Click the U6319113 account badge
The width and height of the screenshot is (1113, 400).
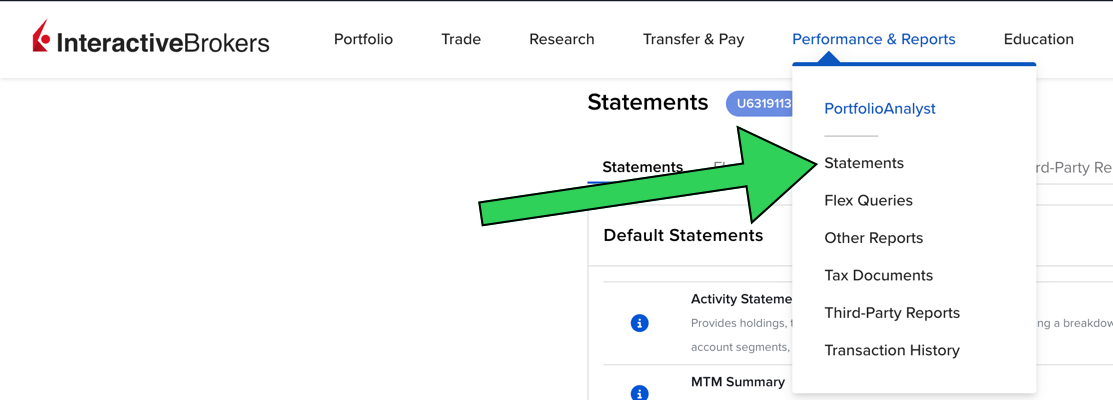[759, 104]
